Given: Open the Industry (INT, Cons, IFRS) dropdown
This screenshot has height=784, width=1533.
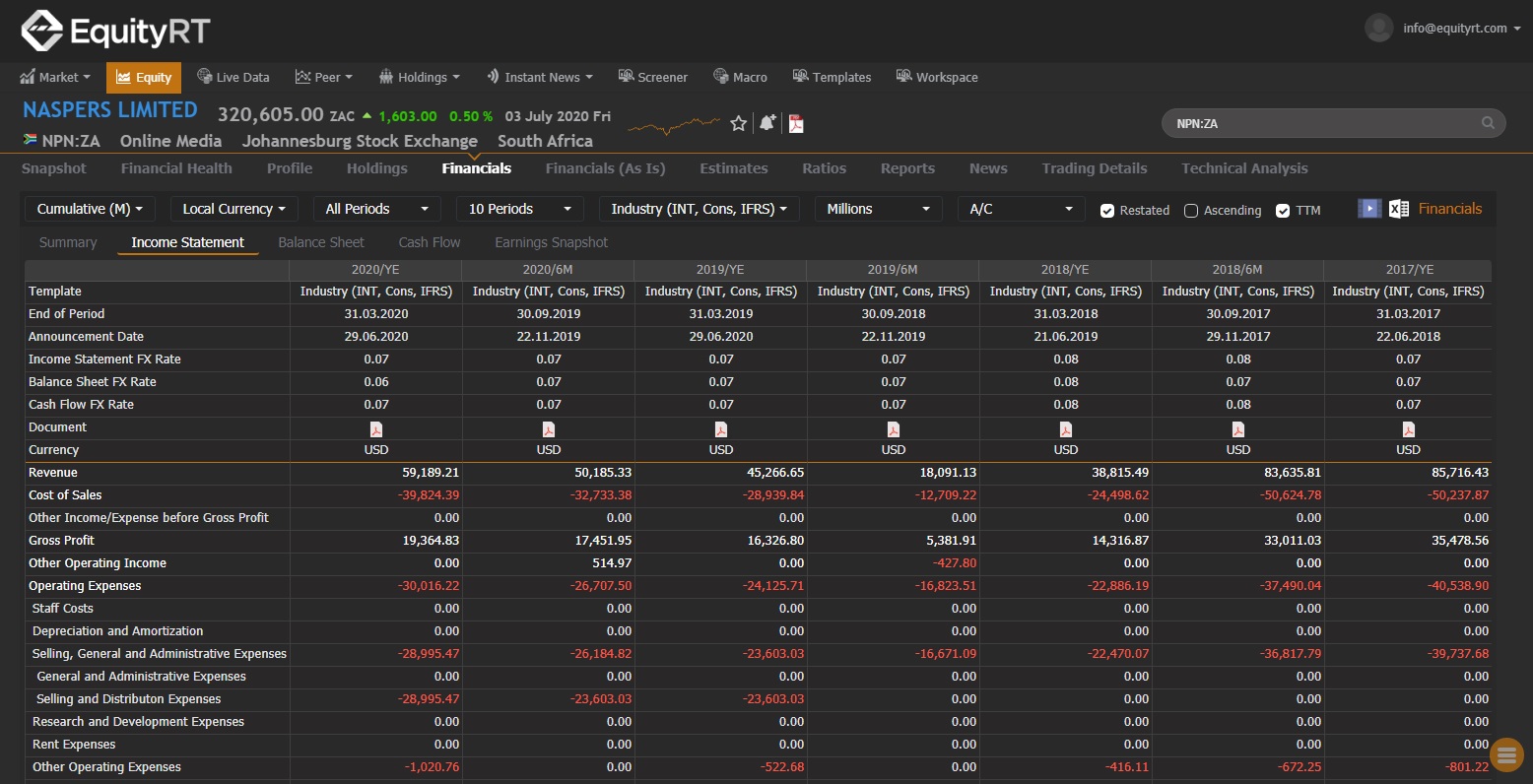Looking at the screenshot, I should [699, 209].
